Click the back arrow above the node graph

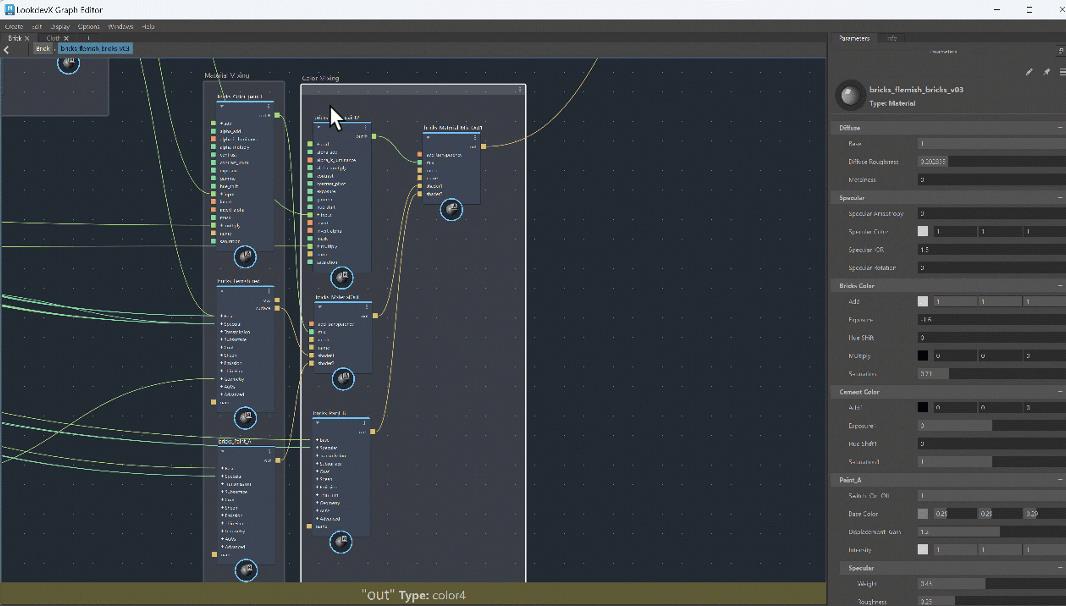[6, 48]
